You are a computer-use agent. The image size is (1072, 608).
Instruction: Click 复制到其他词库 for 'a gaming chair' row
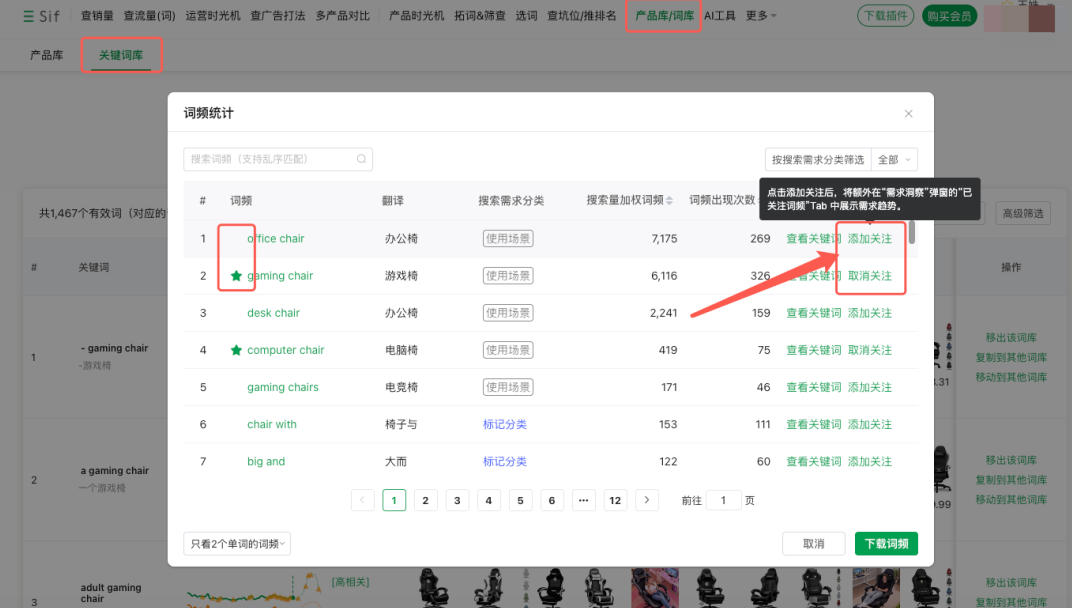pos(1011,480)
